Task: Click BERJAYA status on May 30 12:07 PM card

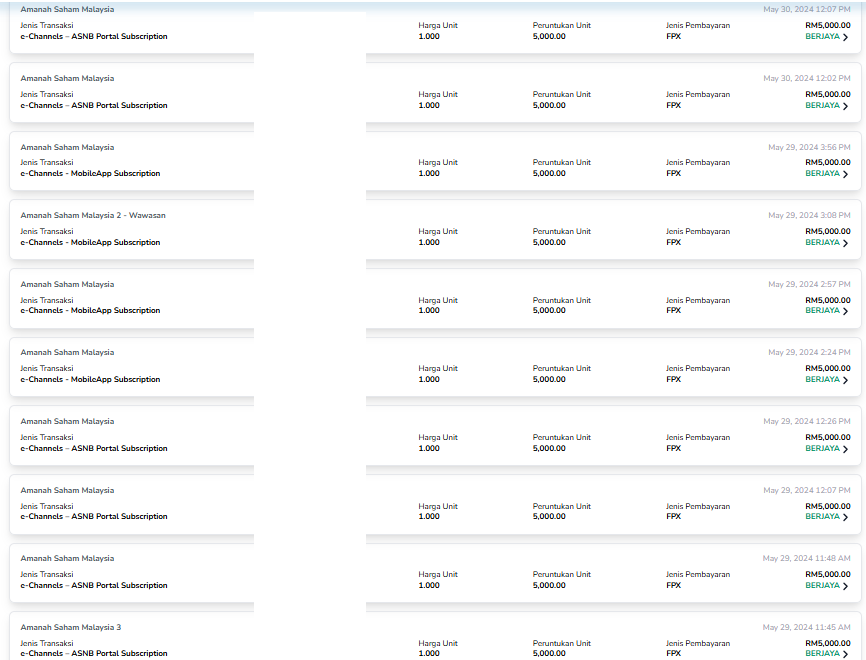Action: (822, 36)
